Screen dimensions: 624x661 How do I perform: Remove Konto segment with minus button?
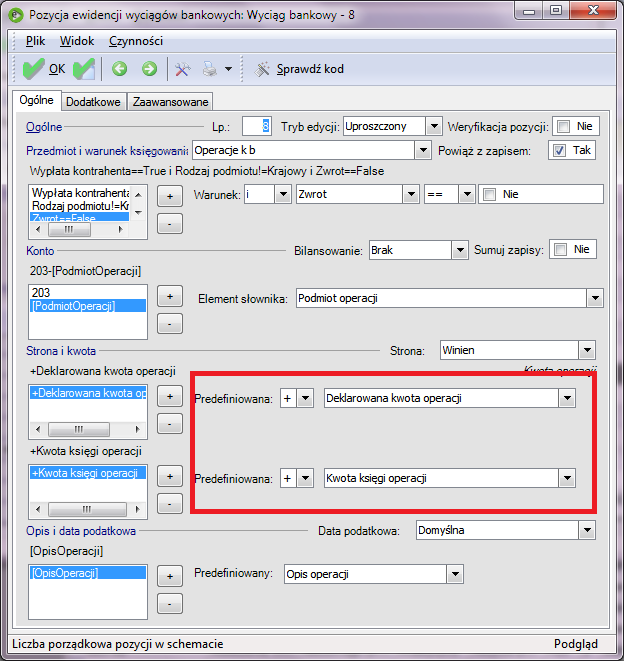click(170, 324)
